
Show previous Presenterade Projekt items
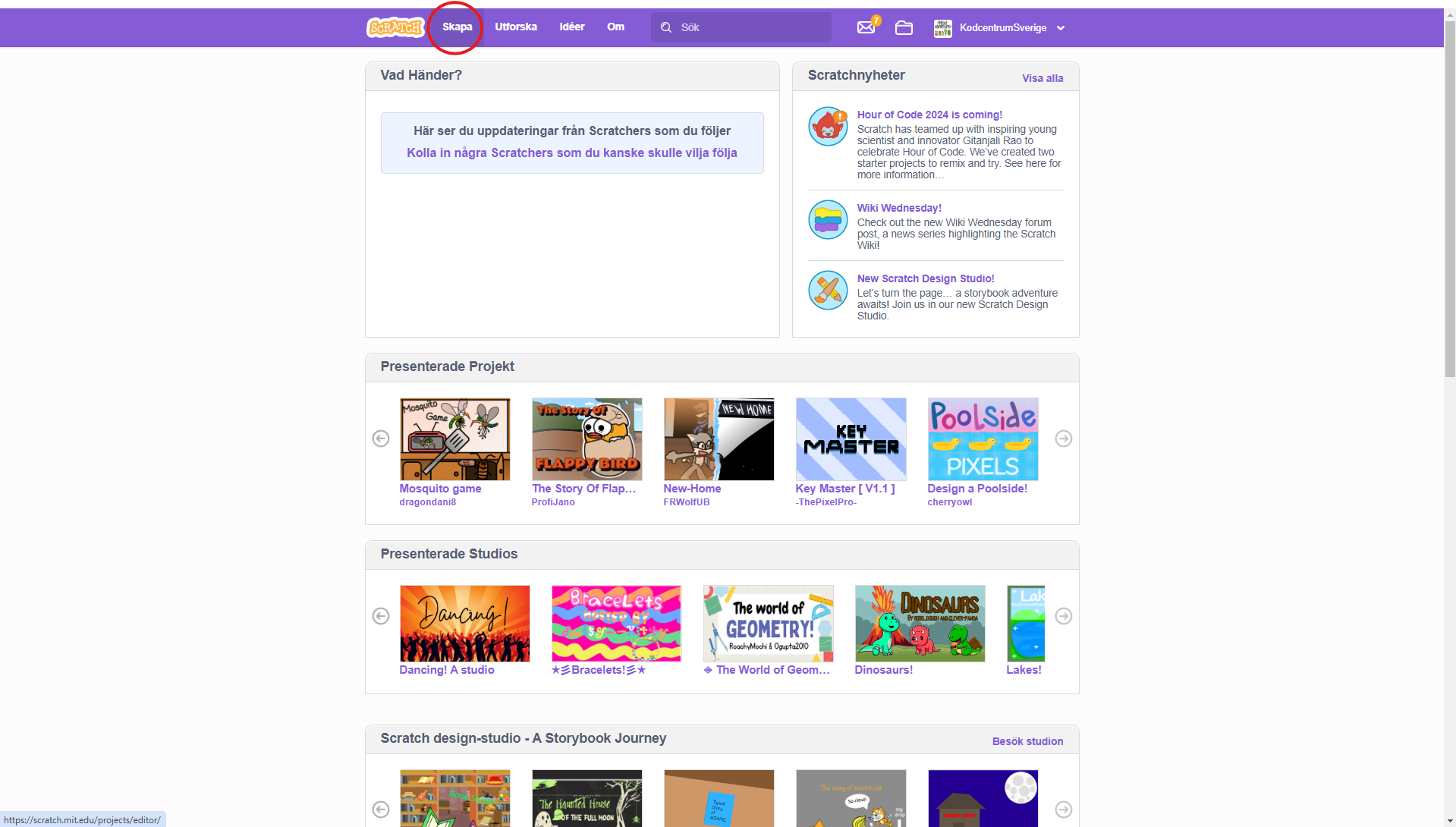(x=381, y=439)
